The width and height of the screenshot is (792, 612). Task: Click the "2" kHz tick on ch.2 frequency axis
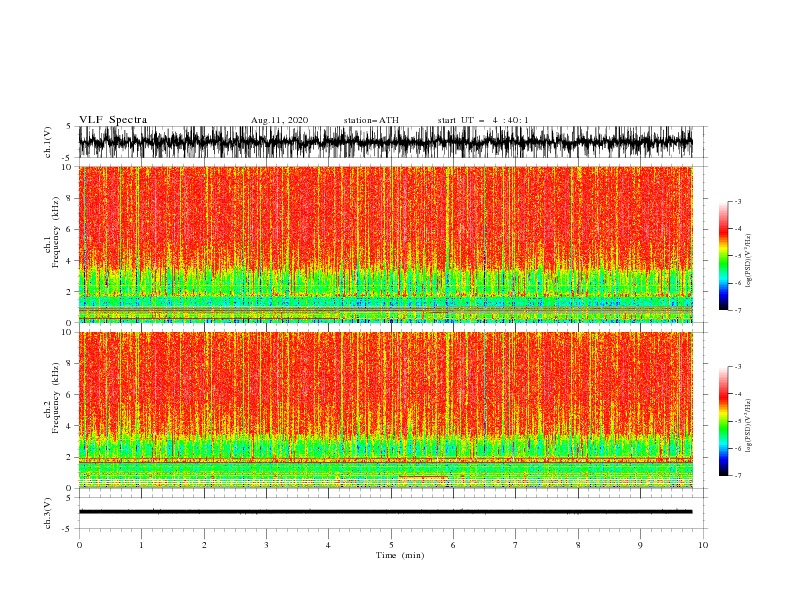(69, 457)
